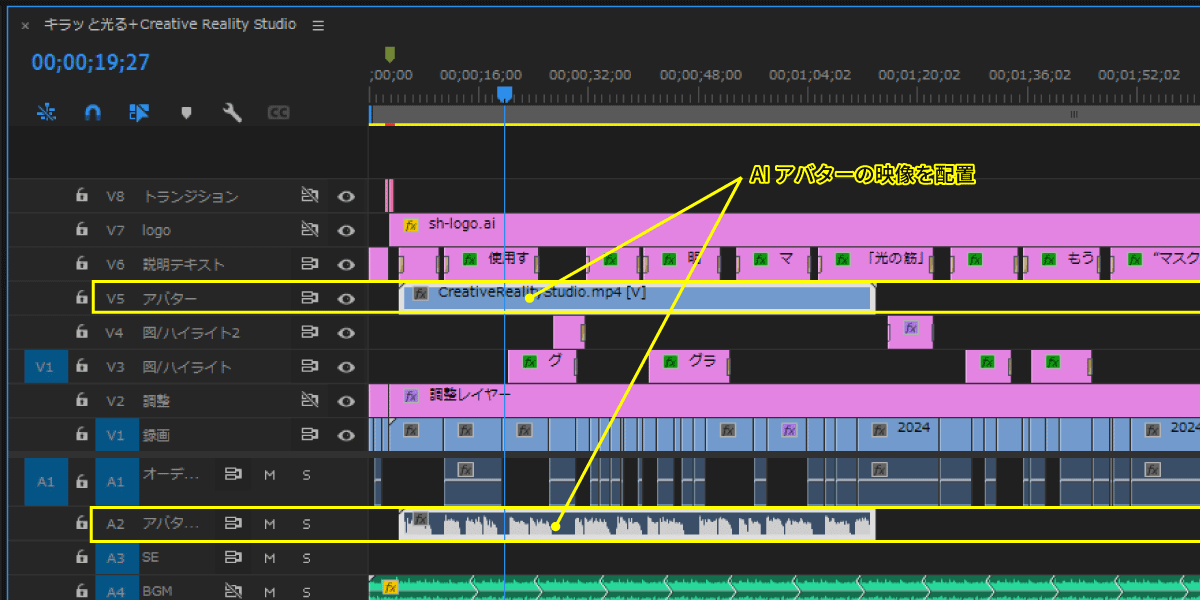Viewport: 1200px width, 600px height.
Task: Toggle track targeting for V1 録画
Action: 116,435
